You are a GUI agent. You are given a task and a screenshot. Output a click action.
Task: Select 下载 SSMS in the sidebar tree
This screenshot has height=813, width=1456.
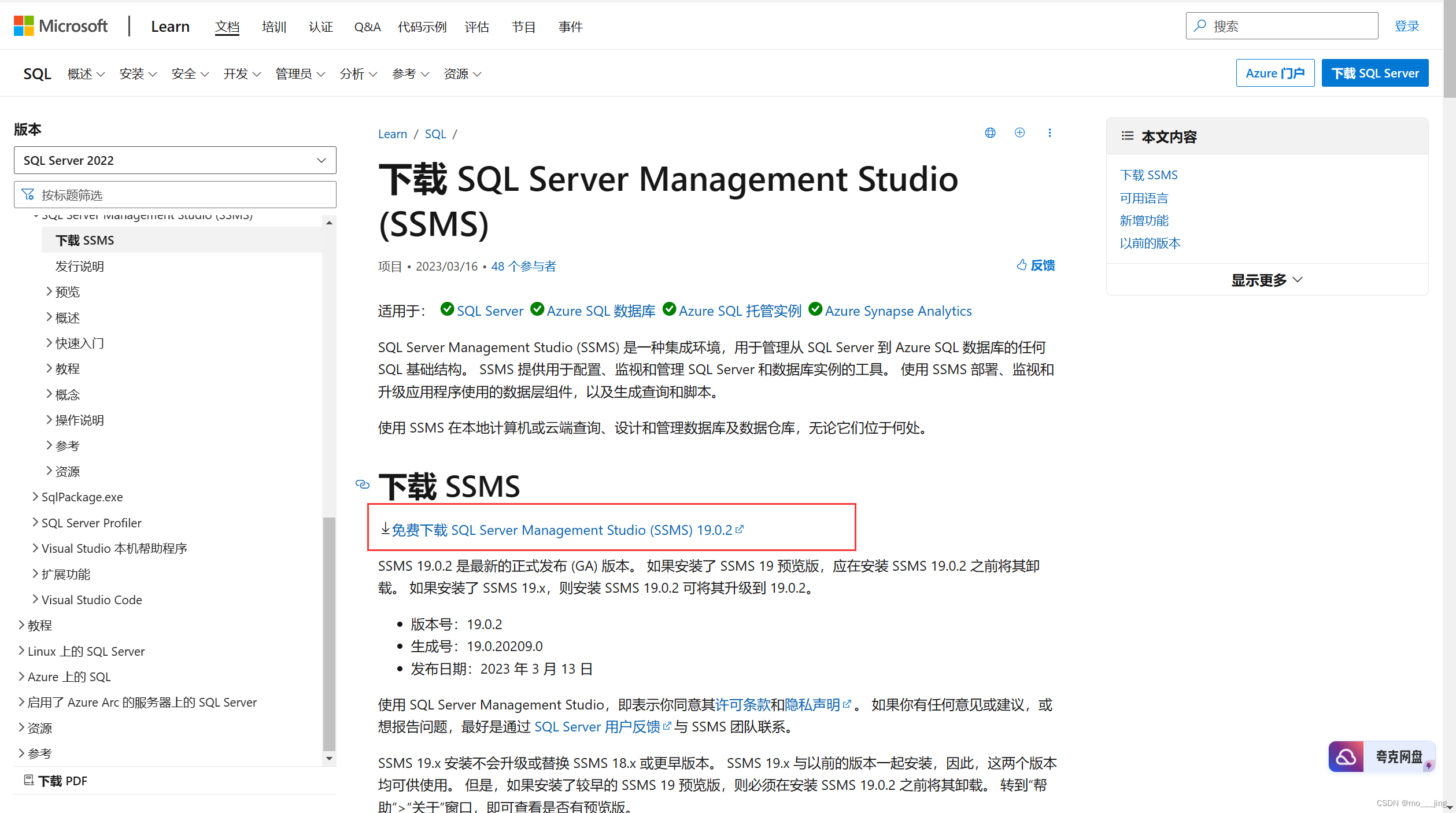[x=84, y=240]
